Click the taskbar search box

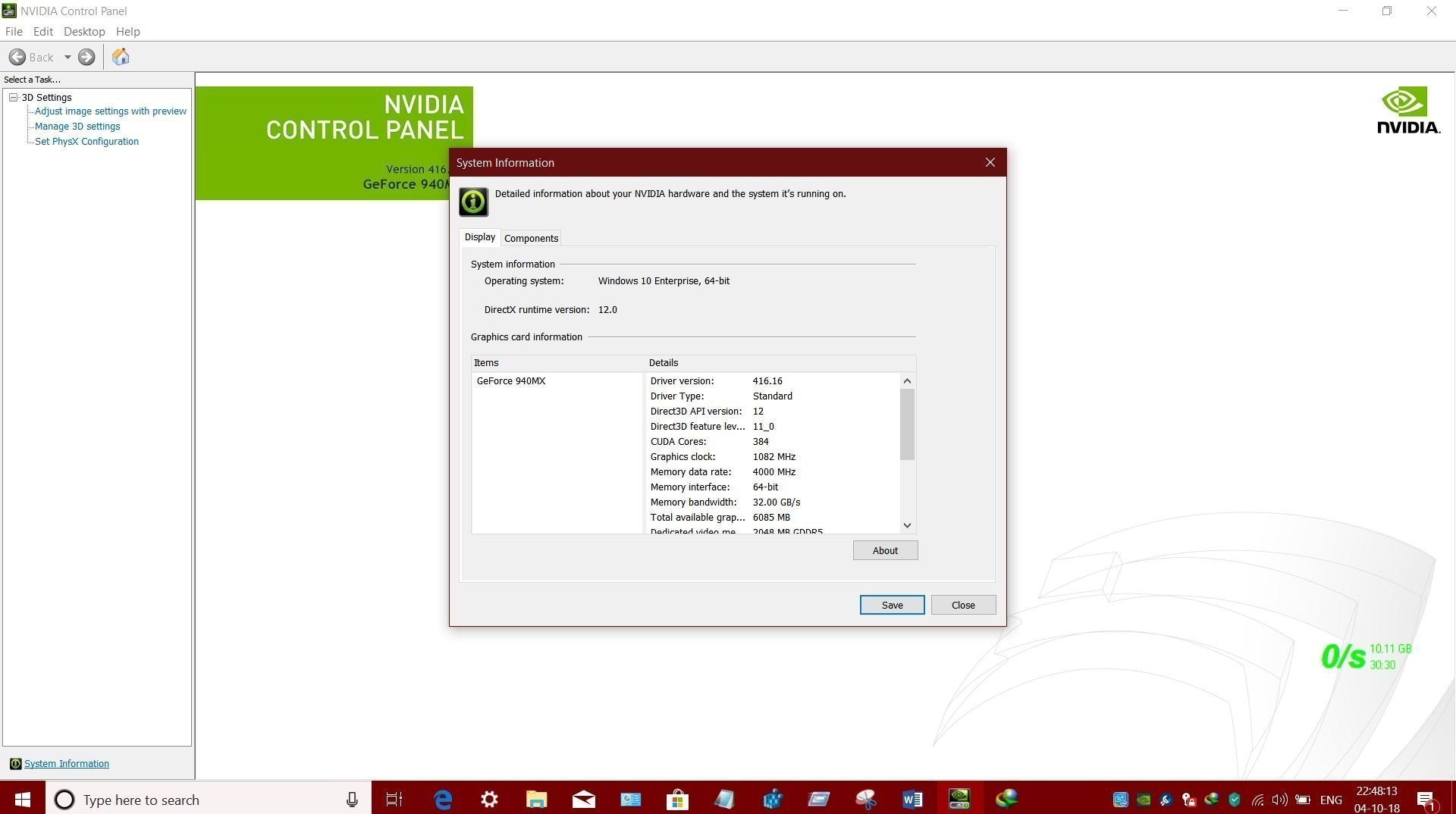[x=209, y=800]
